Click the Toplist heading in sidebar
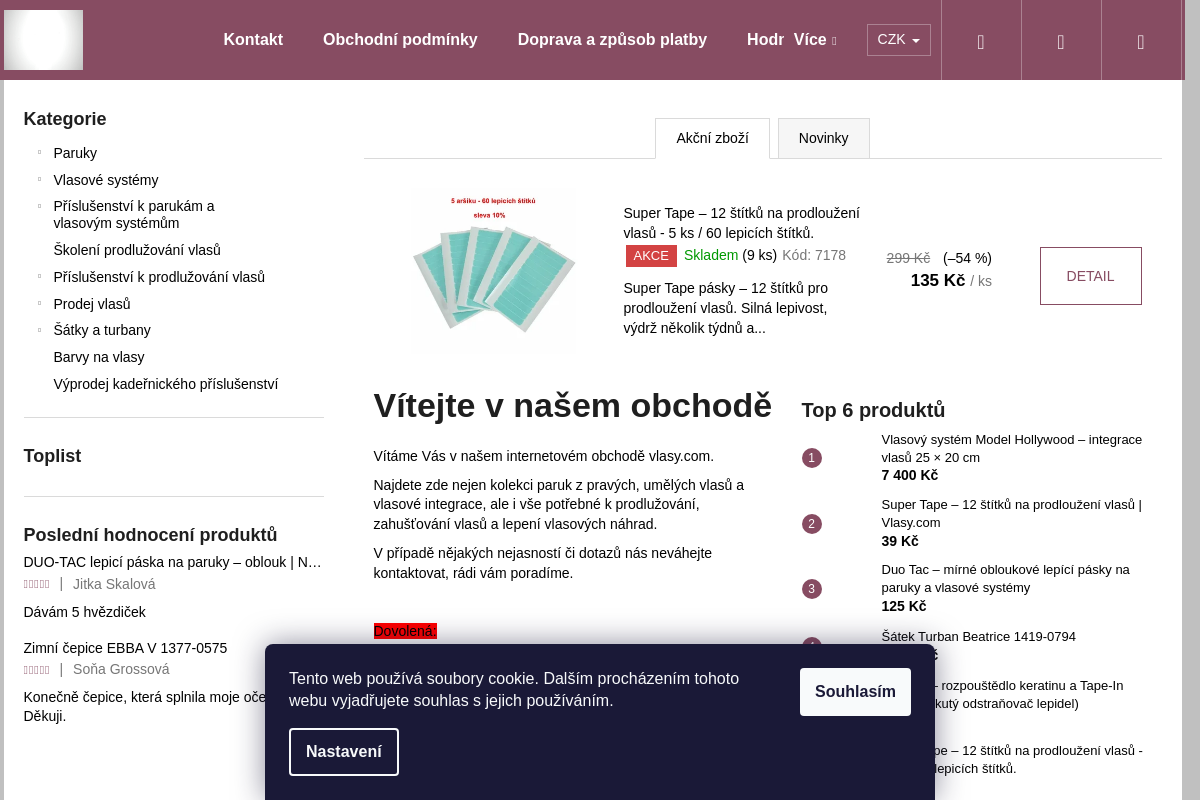The image size is (1200, 800). pos(52,456)
